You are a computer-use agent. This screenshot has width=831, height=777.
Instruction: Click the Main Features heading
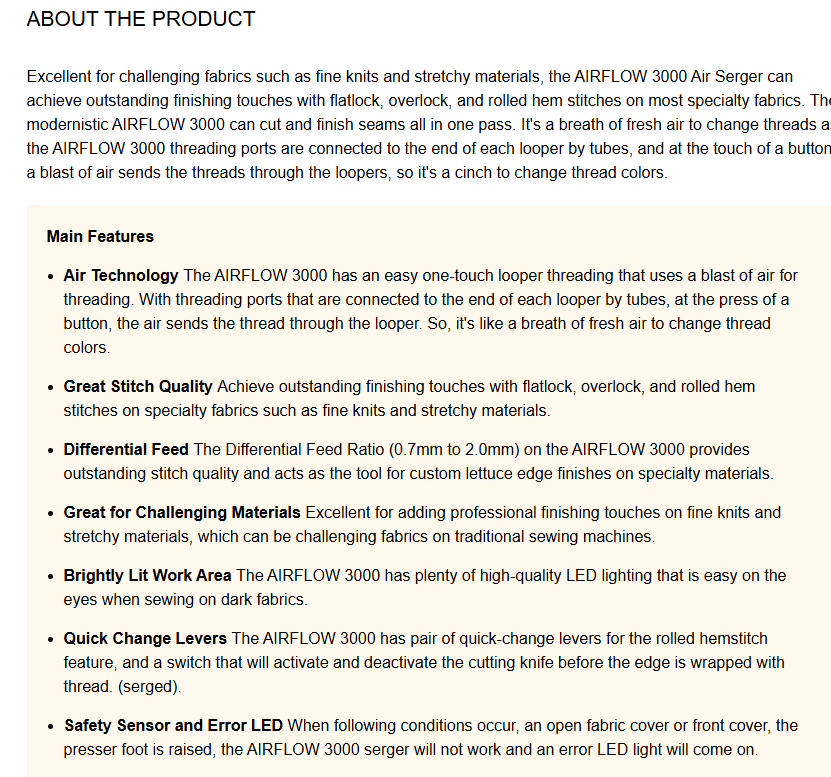(x=100, y=237)
